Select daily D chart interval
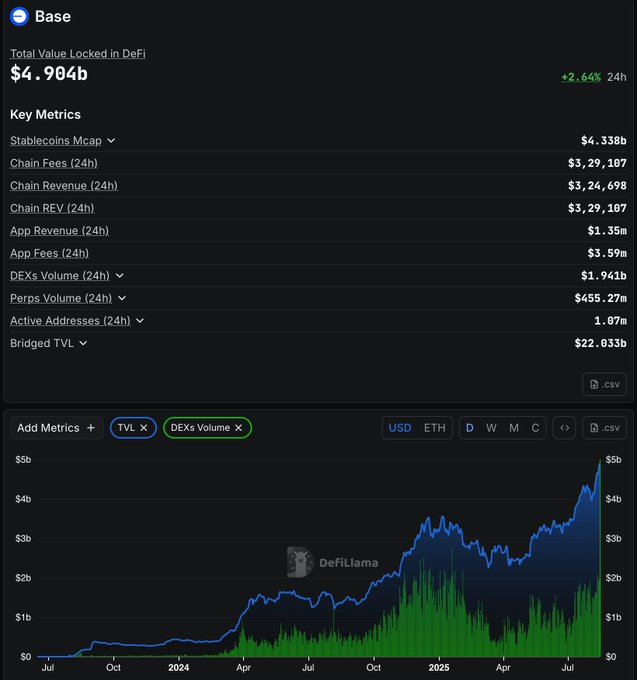 (470, 428)
